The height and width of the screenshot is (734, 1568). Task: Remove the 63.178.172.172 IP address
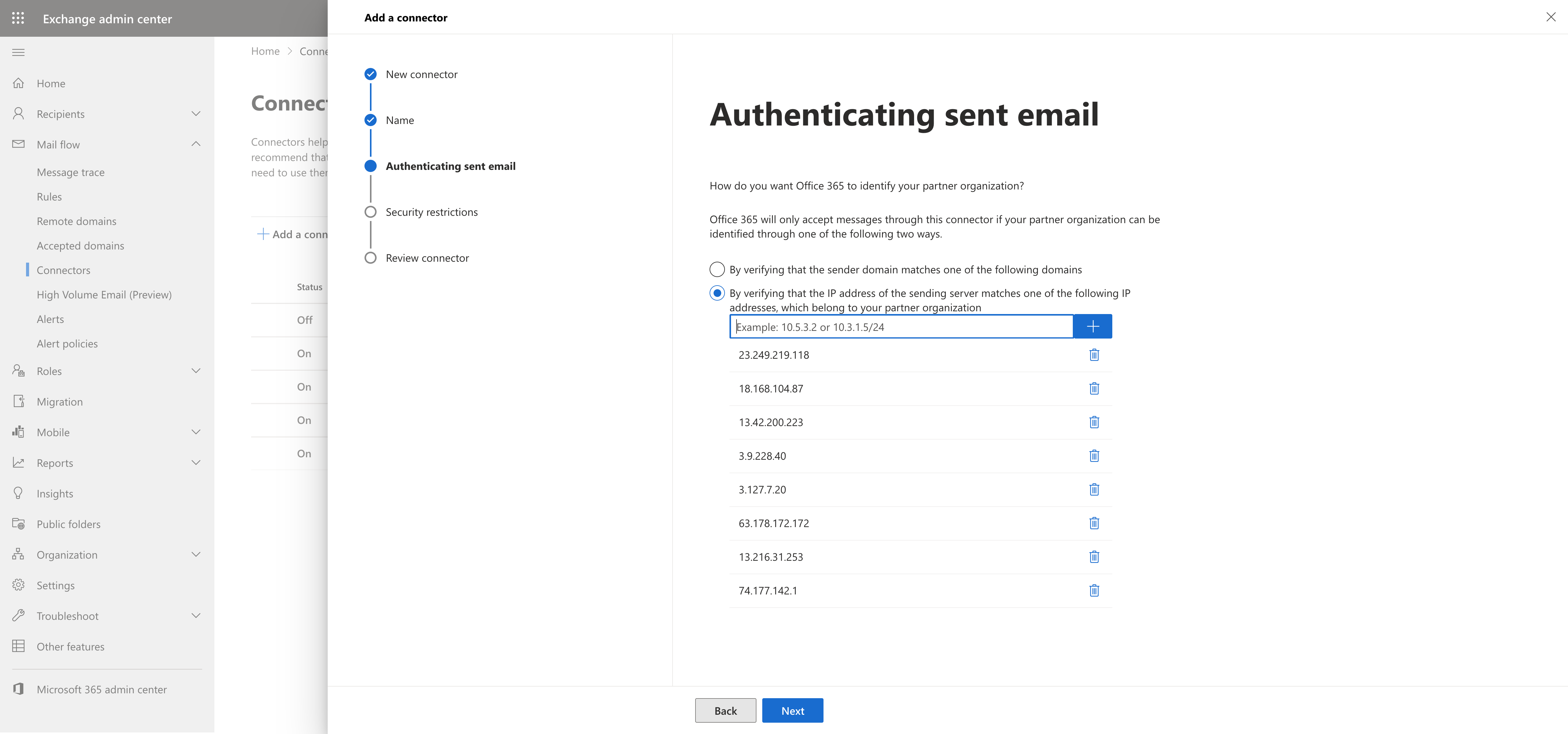tap(1094, 523)
